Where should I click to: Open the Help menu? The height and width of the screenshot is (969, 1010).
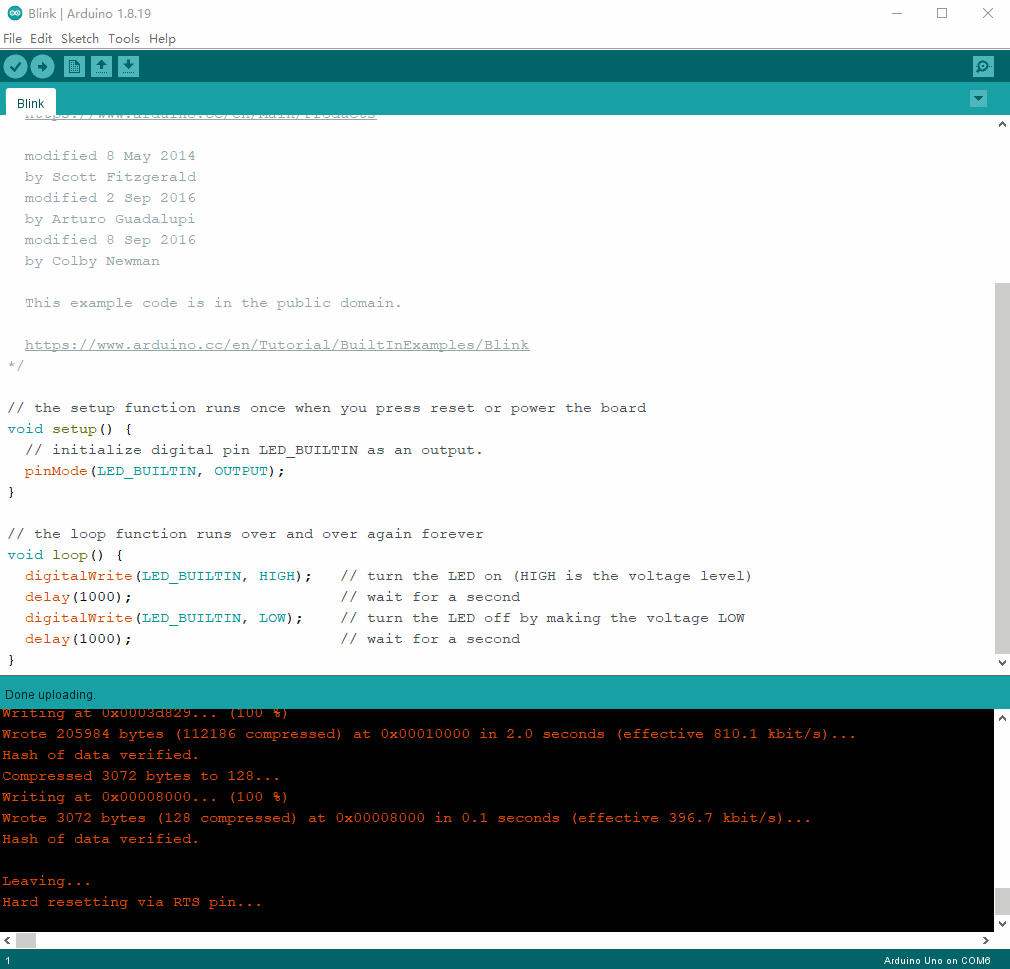click(x=162, y=39)
